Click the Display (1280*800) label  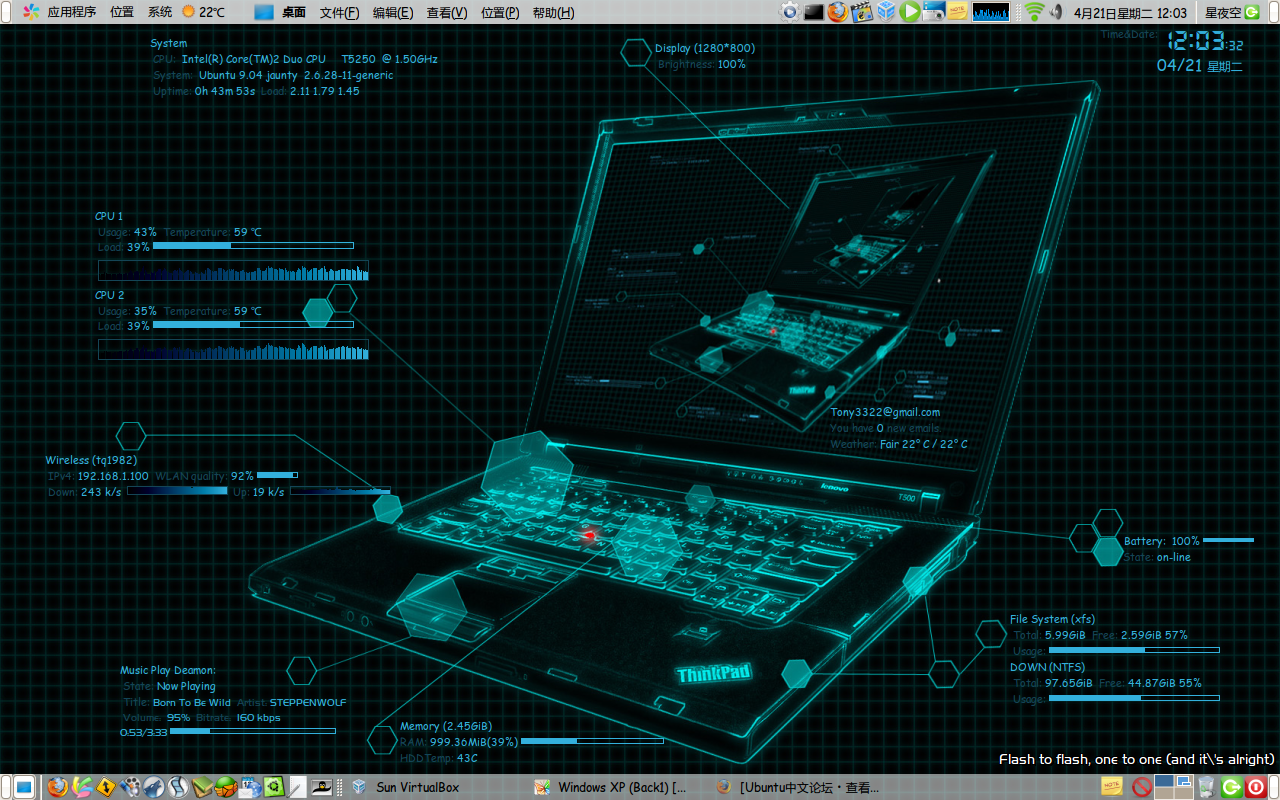(x=705, y=48)
